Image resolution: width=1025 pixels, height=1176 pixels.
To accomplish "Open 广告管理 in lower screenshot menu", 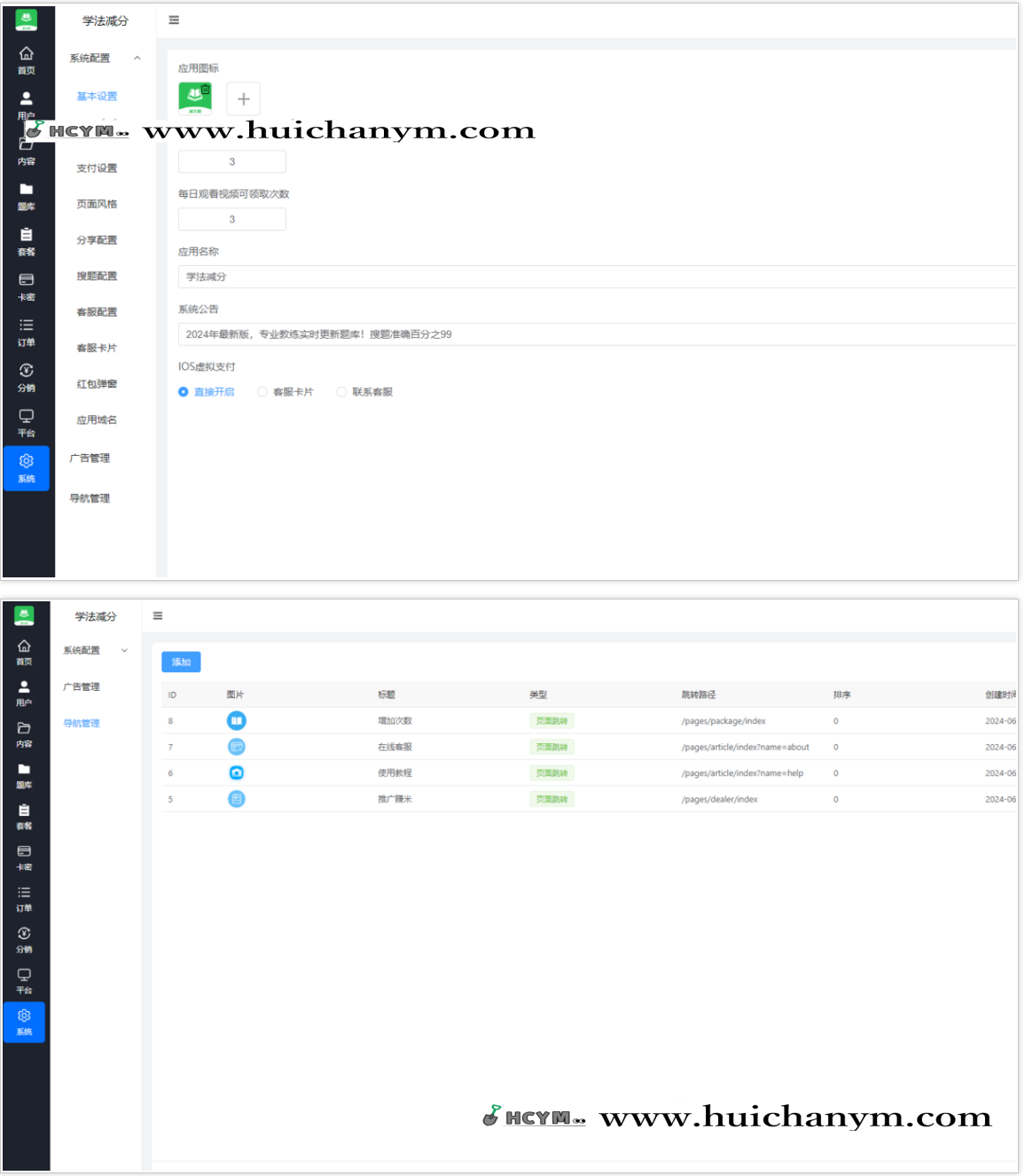I will 82,687.
